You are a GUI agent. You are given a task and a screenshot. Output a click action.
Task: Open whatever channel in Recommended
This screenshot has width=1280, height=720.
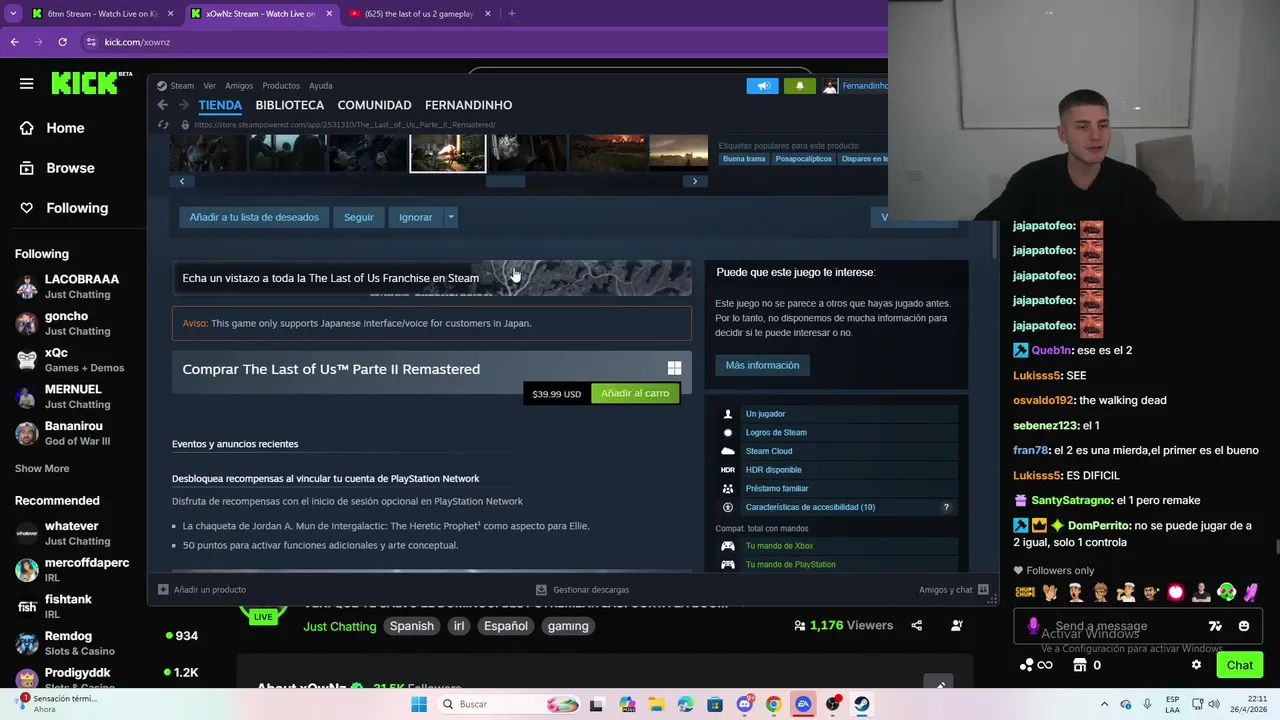[x=73, y=533]
